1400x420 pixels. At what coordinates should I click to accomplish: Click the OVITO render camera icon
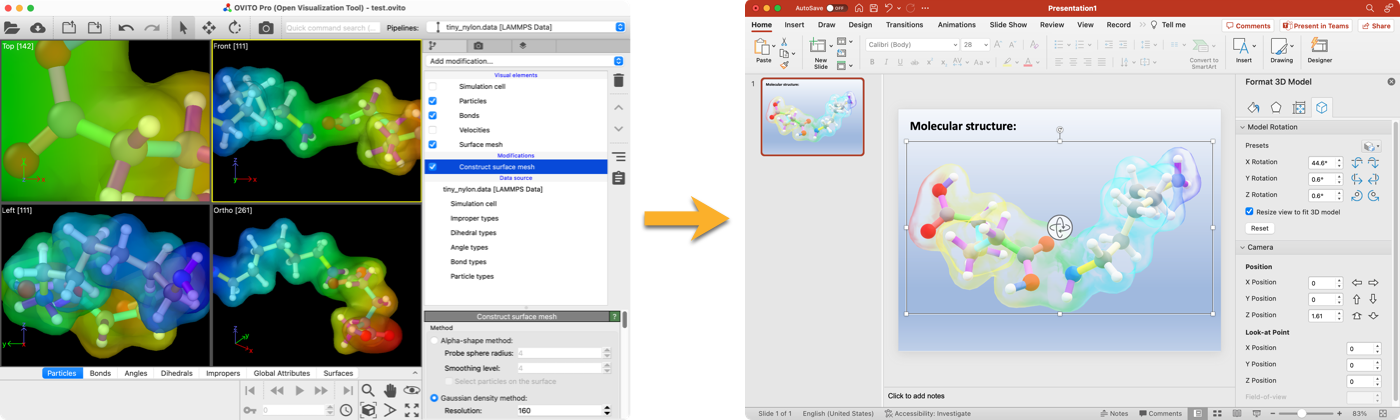tap(265, 28)
